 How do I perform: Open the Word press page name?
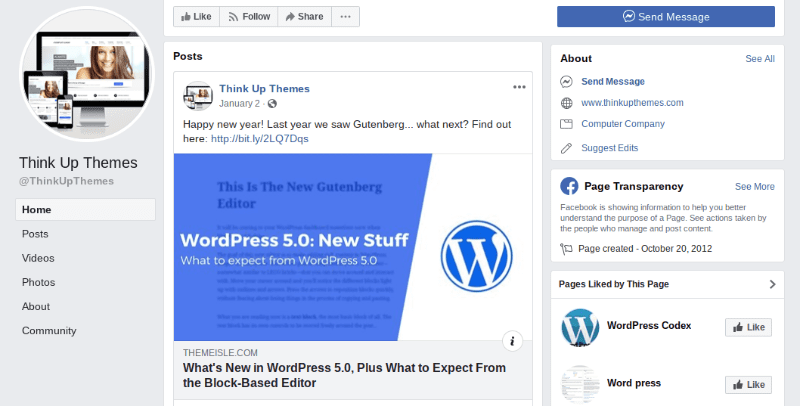pos(634,383)
